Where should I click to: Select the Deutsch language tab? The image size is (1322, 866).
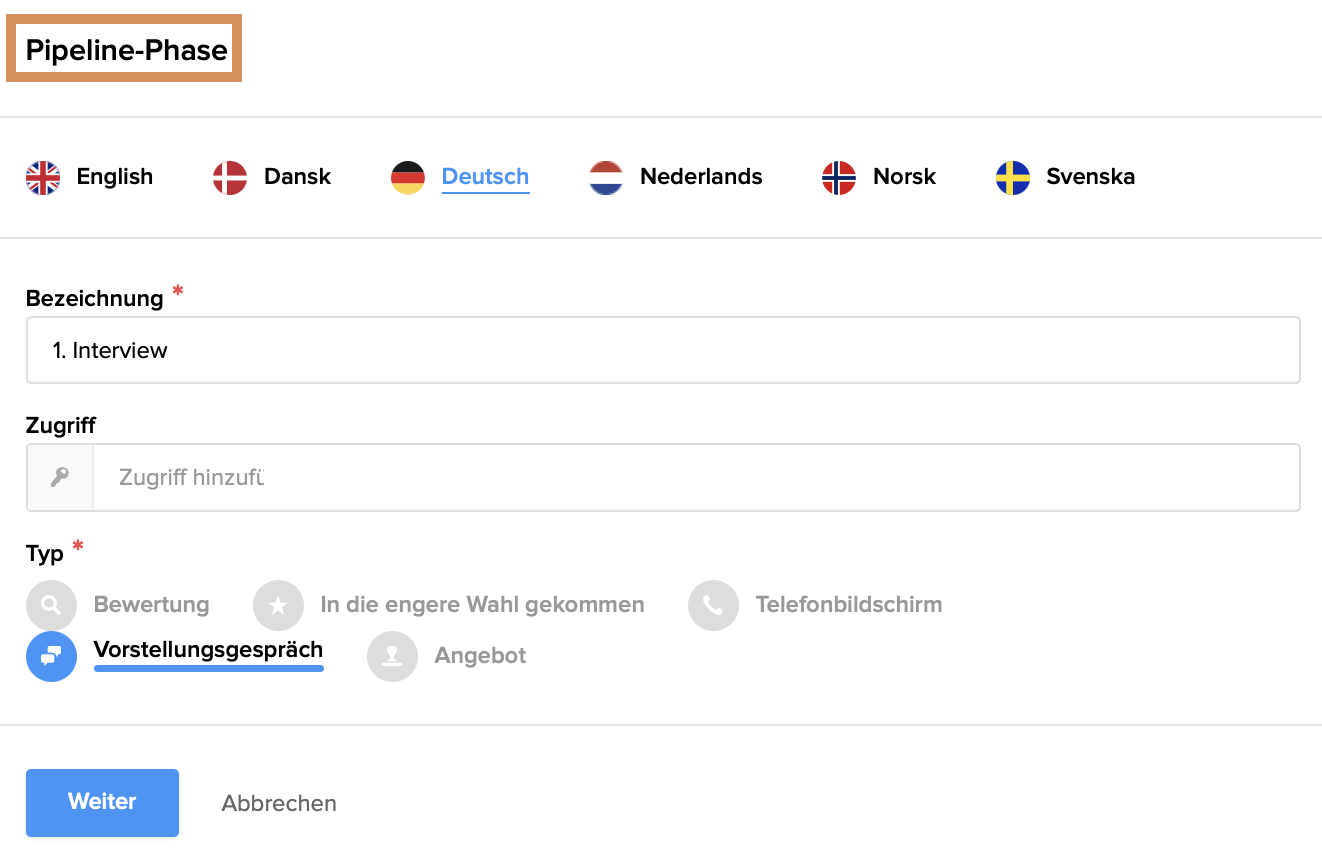(x=485, y=177)
